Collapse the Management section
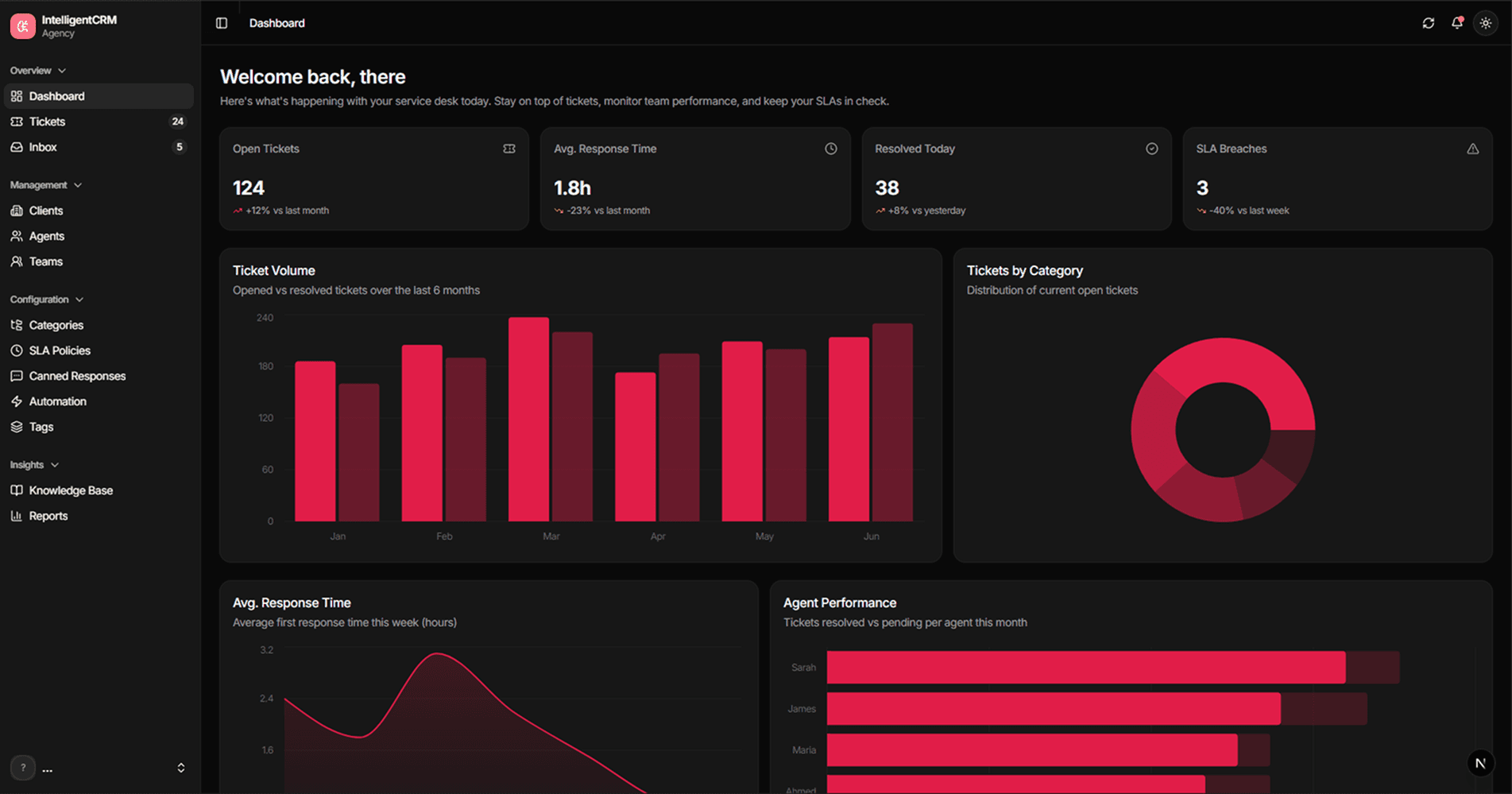This screenshot has height=794, width=1512. click(46, 185)
